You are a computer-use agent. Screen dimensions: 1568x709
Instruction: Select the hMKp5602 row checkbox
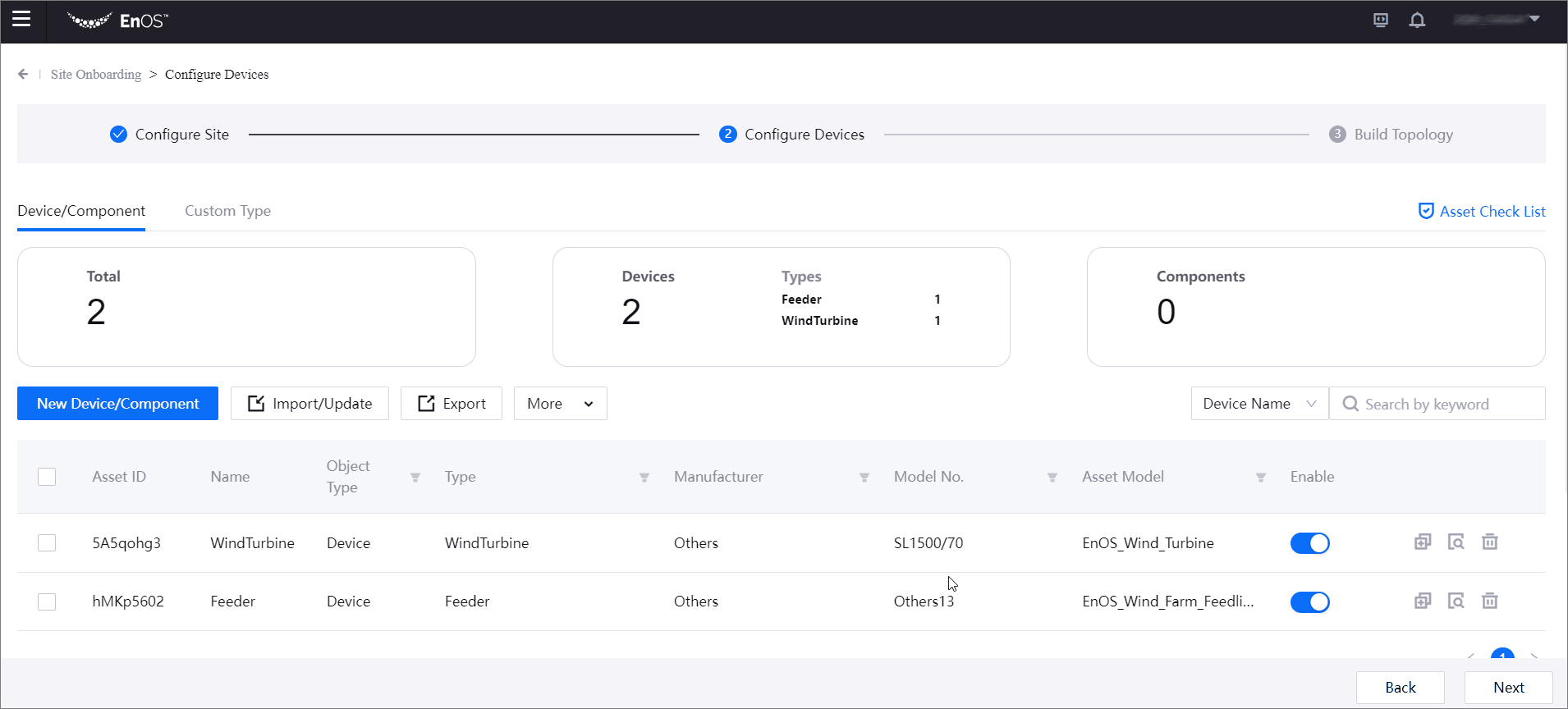click(x=47, y=602)
